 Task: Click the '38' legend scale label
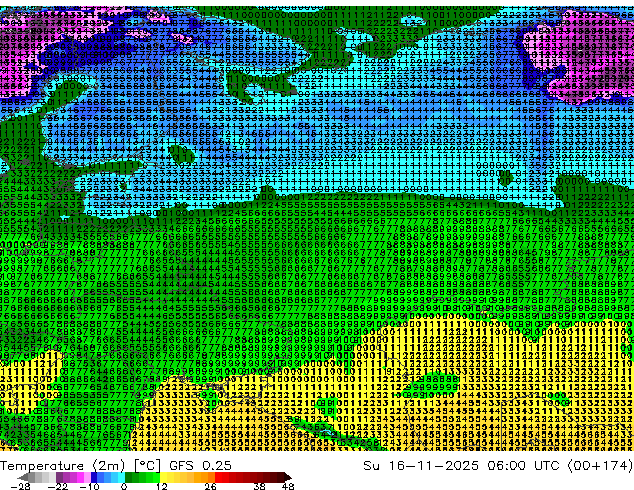260,486
